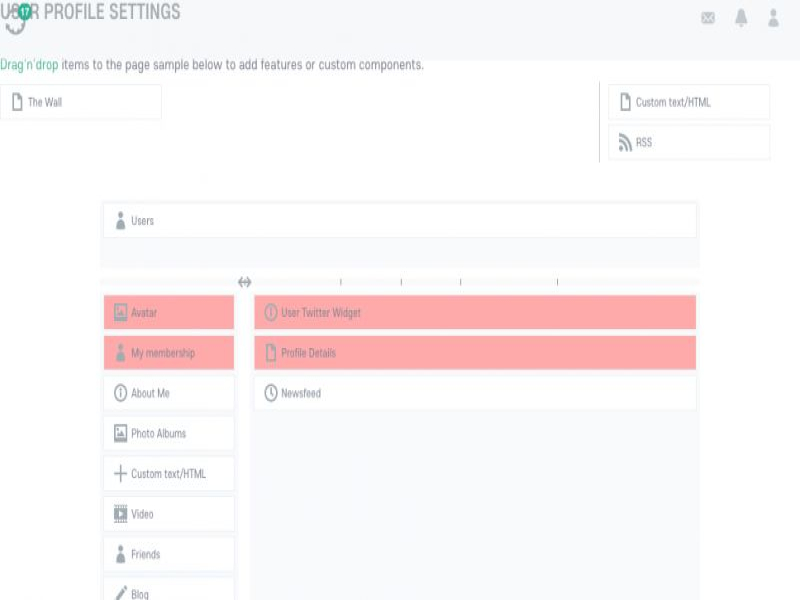Click the RSS feed icon

tap(626, 143)
